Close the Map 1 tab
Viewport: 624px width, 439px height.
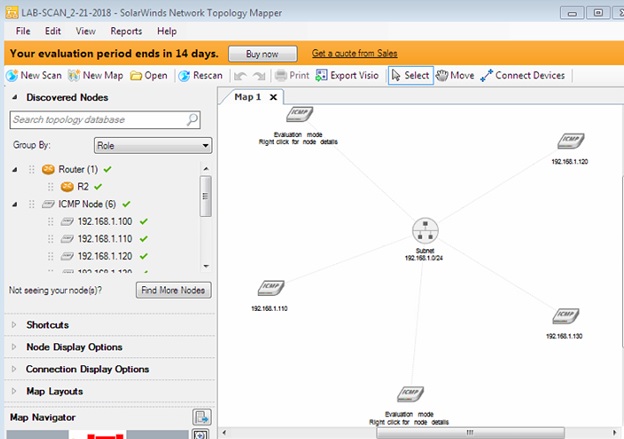273,97
